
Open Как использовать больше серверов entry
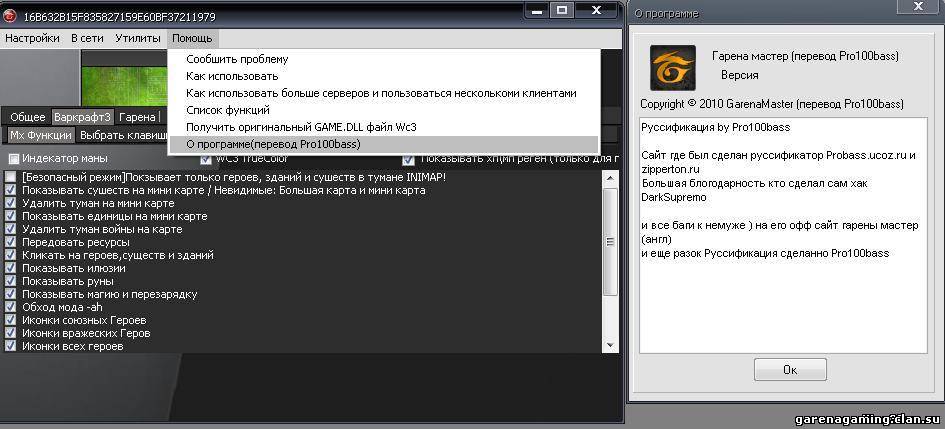[x=383, y=93]
